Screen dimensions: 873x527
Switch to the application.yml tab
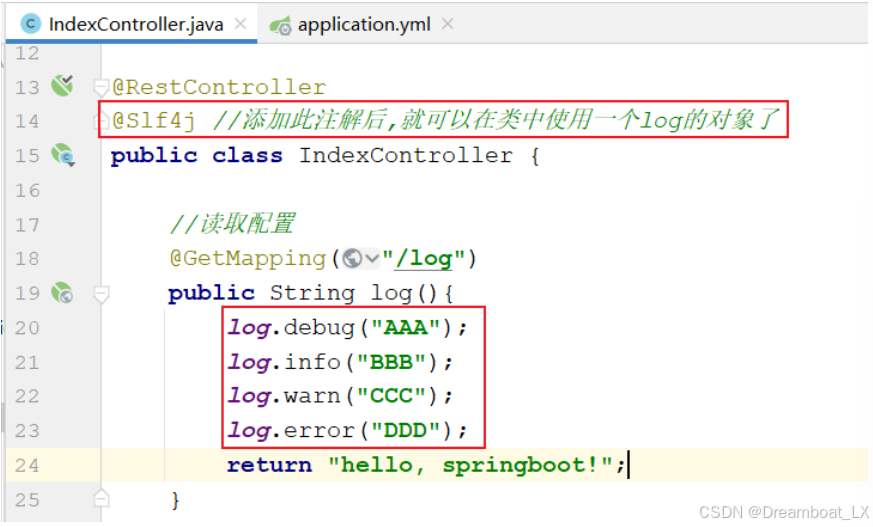pos(362,24)
